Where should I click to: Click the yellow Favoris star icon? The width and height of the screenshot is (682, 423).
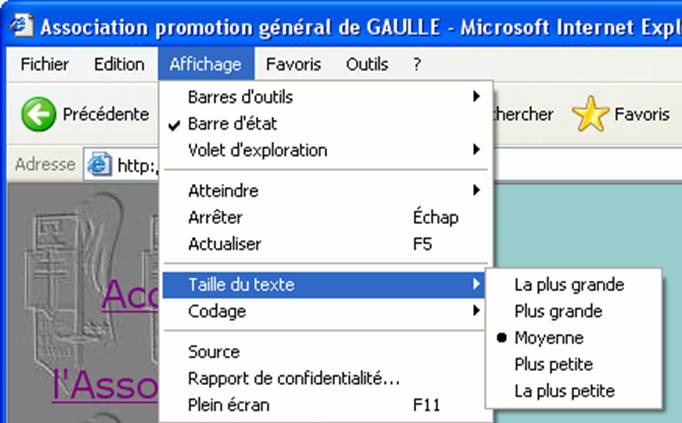(590, 114)
